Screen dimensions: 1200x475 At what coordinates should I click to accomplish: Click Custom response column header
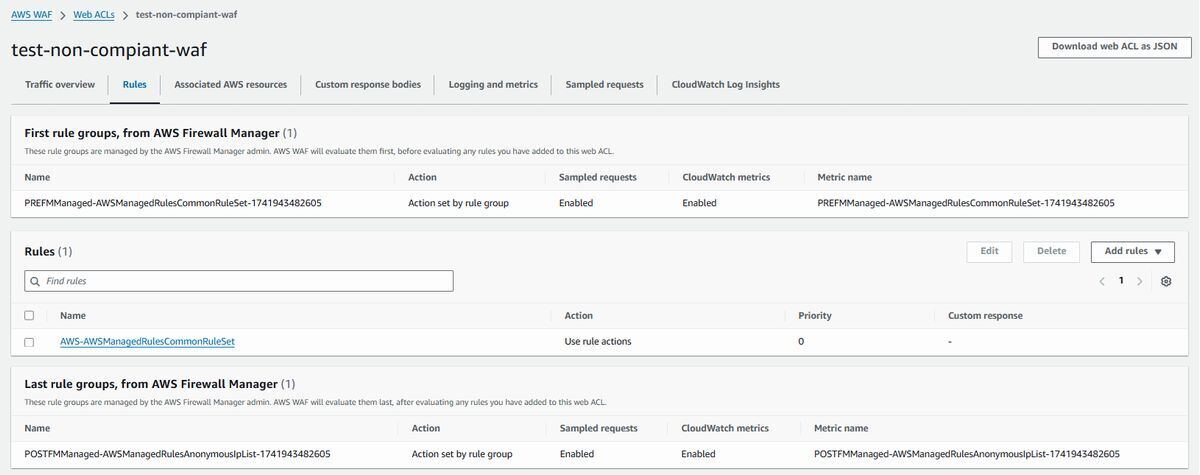tap(985, 316)
